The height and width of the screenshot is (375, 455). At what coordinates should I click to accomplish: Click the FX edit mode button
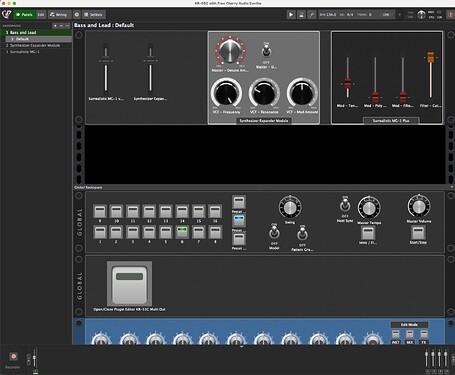coord(424,334)
